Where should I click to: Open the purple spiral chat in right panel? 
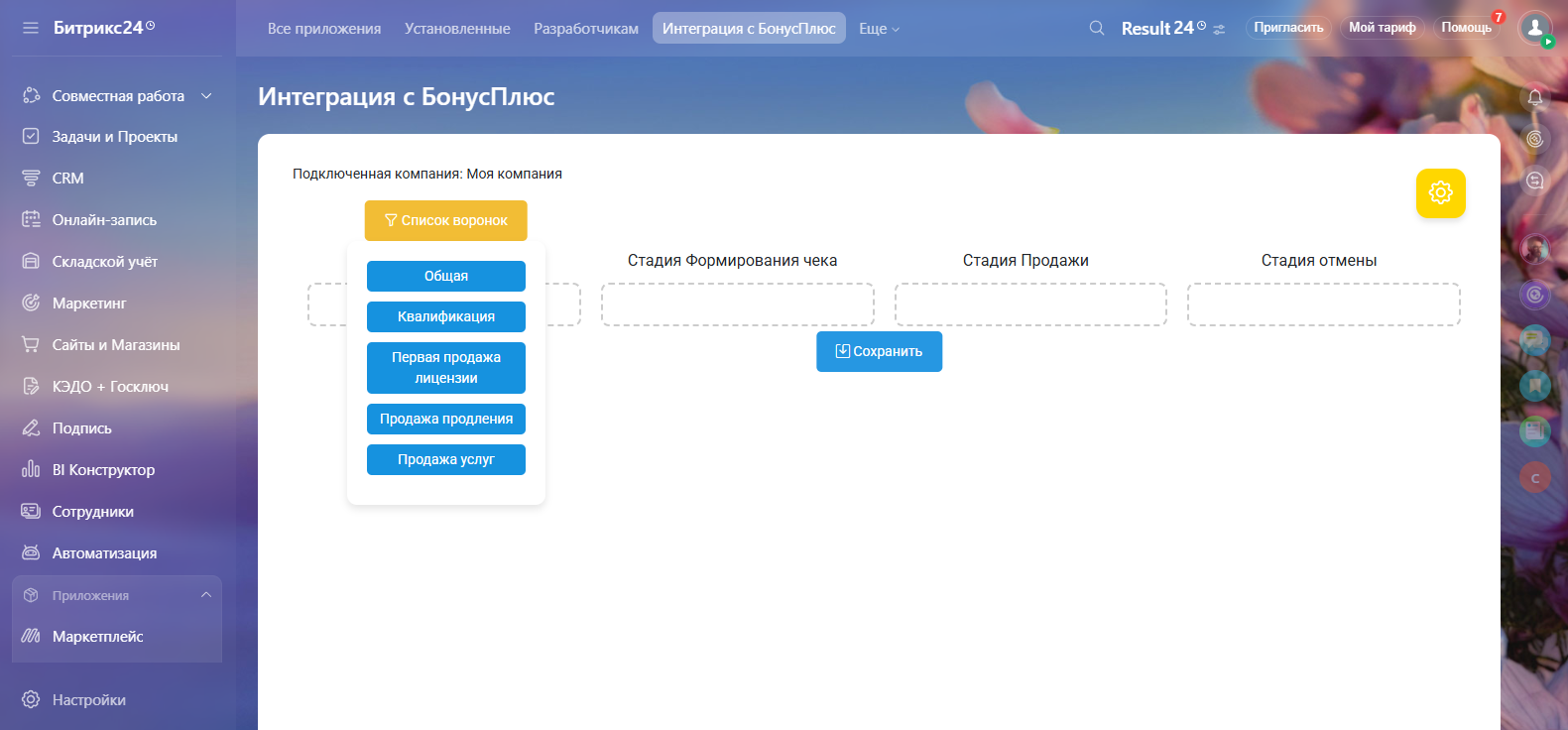1535,295
